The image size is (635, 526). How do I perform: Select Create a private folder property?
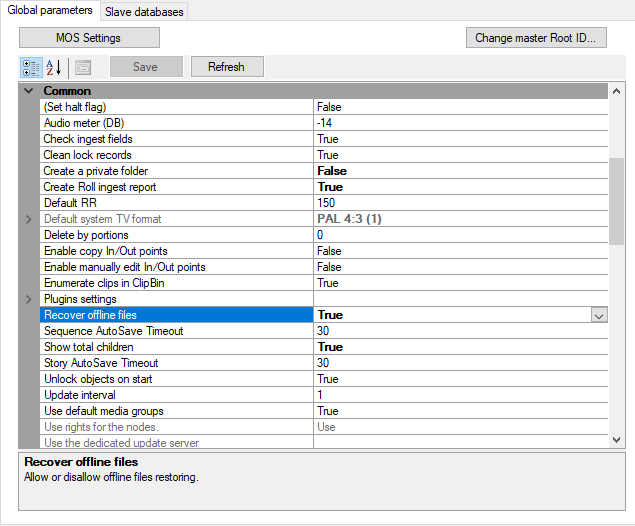[x=177, y=171]
